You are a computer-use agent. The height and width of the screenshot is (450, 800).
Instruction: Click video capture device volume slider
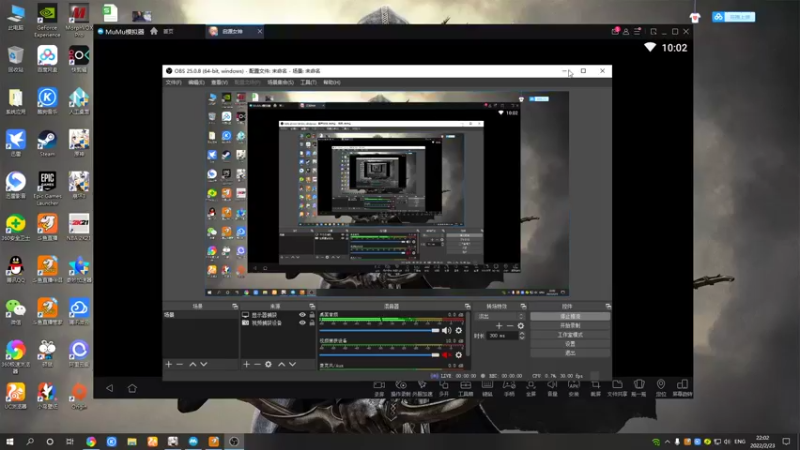(379, 355)
